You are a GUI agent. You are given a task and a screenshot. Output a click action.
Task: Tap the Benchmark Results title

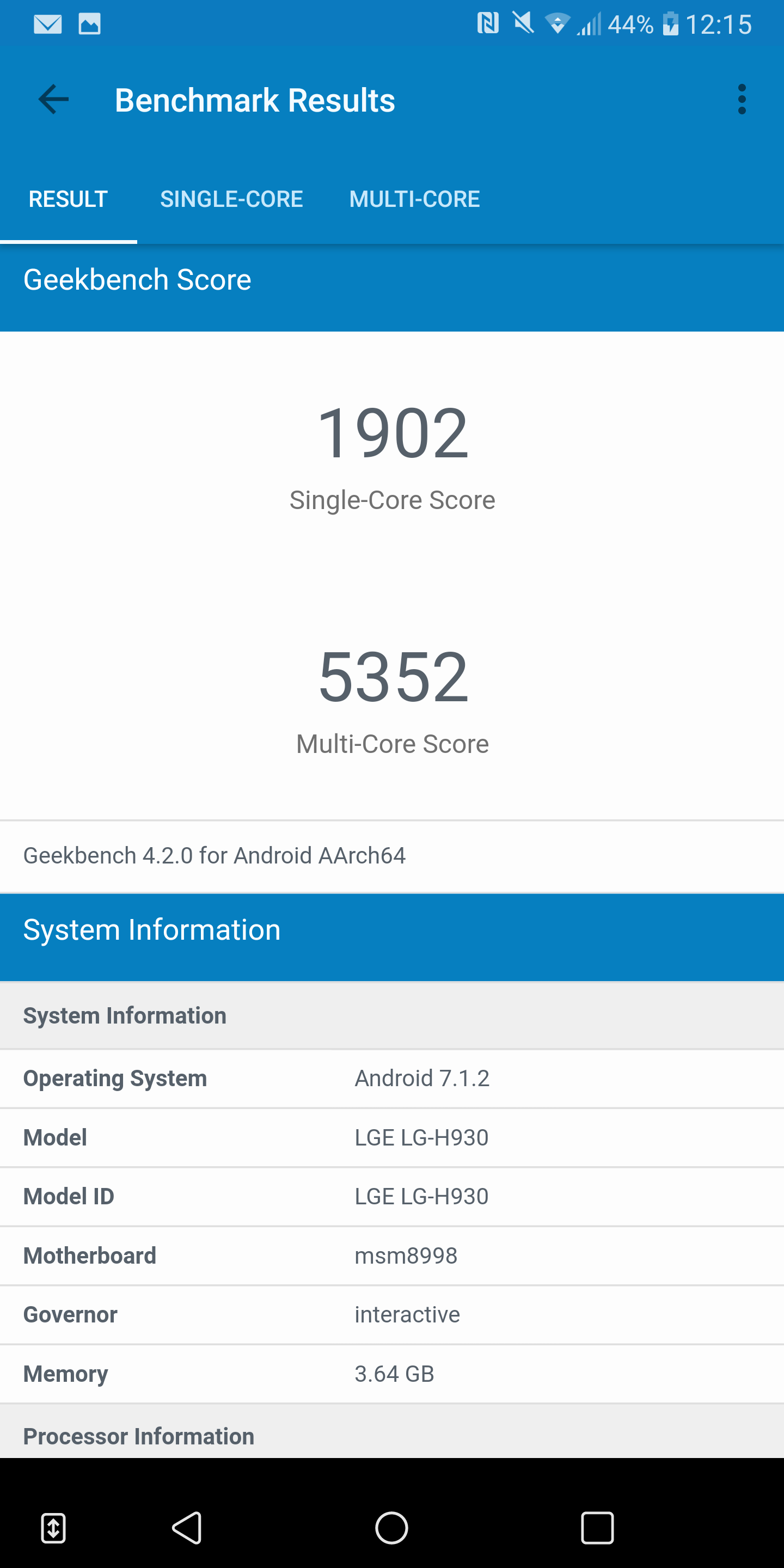(255, 100)
